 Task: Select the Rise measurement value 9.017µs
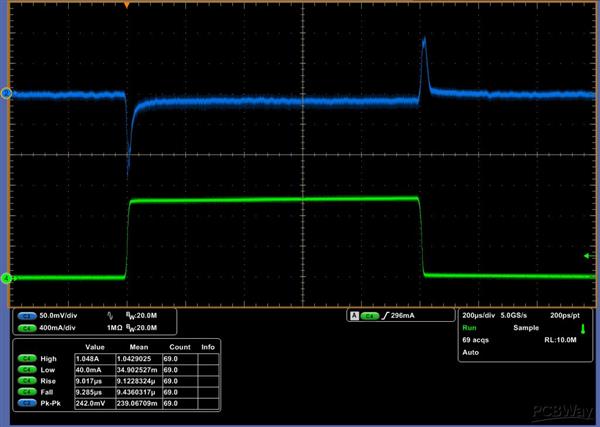pos(87,381)
